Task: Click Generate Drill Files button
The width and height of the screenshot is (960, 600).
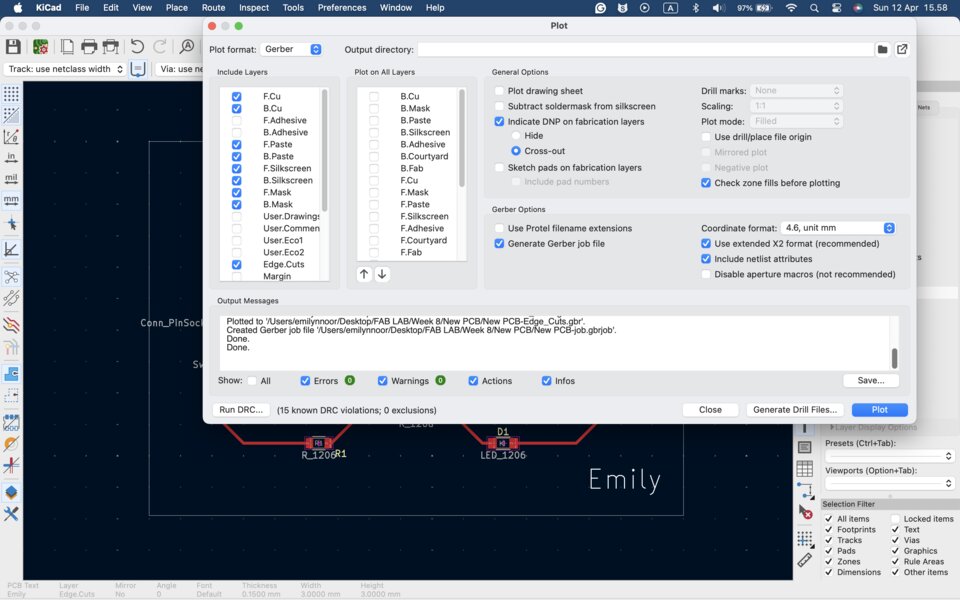Action: [795, 410]
